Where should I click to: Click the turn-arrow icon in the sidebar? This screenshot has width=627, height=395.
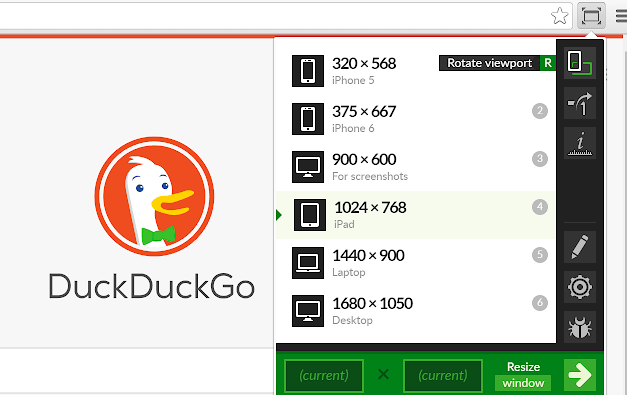580,103
